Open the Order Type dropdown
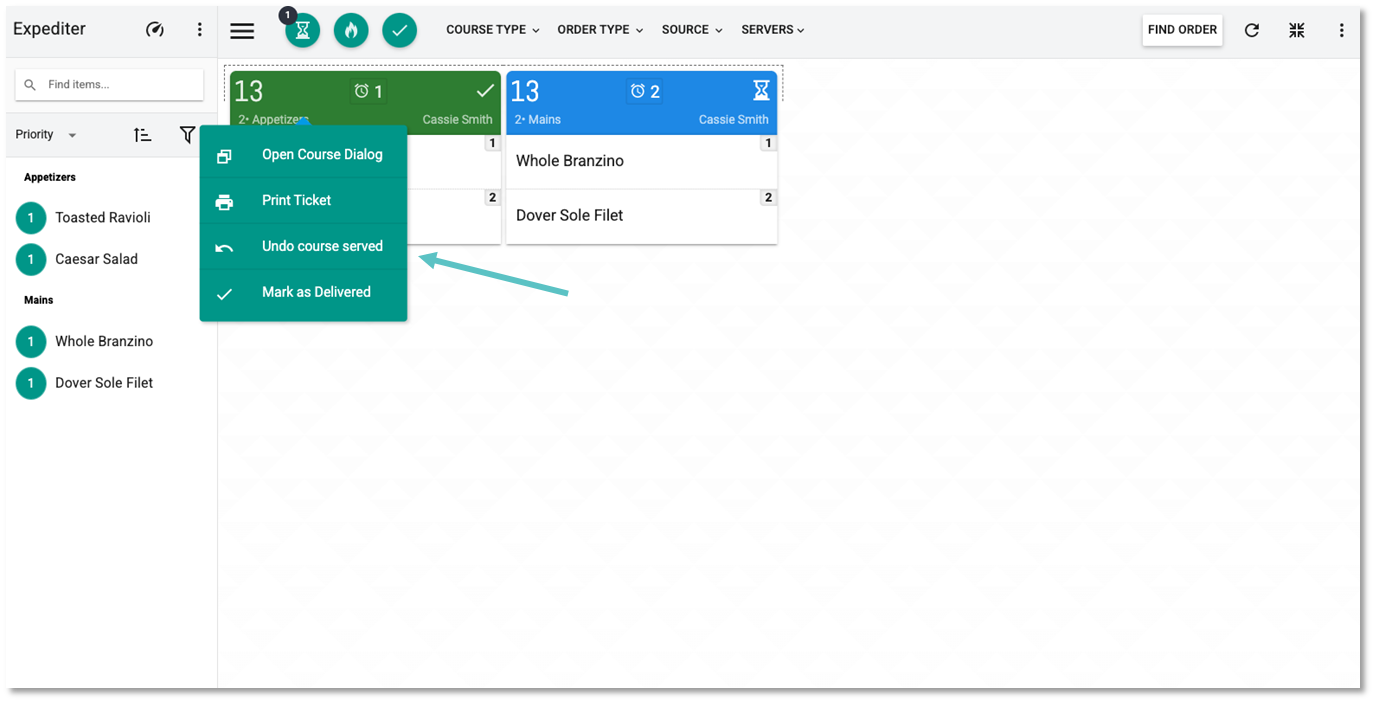 600,30
